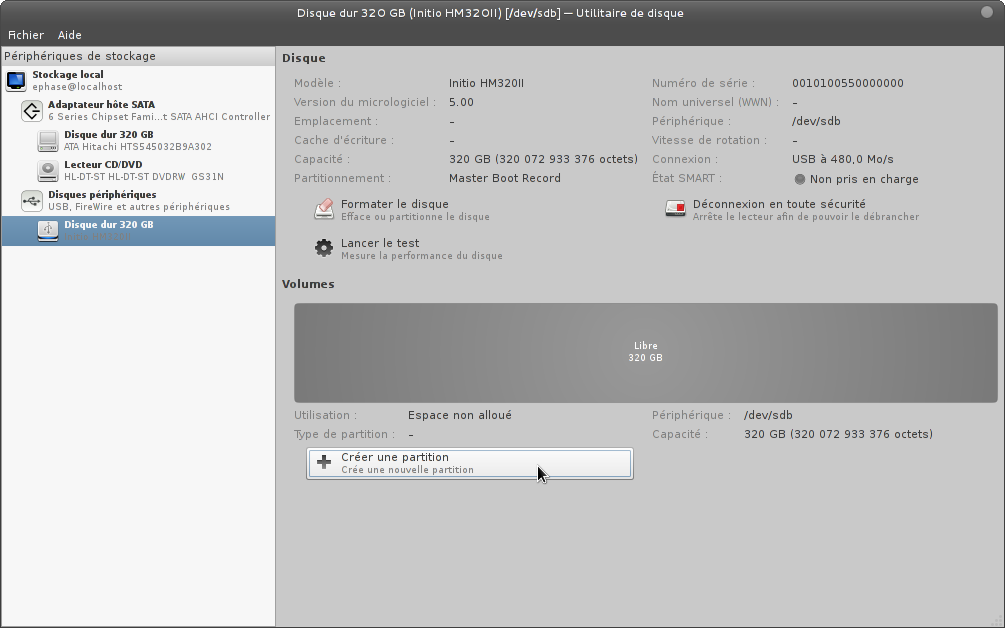Click the USB à 480,0 Mo/s connection value

[842, 159]
